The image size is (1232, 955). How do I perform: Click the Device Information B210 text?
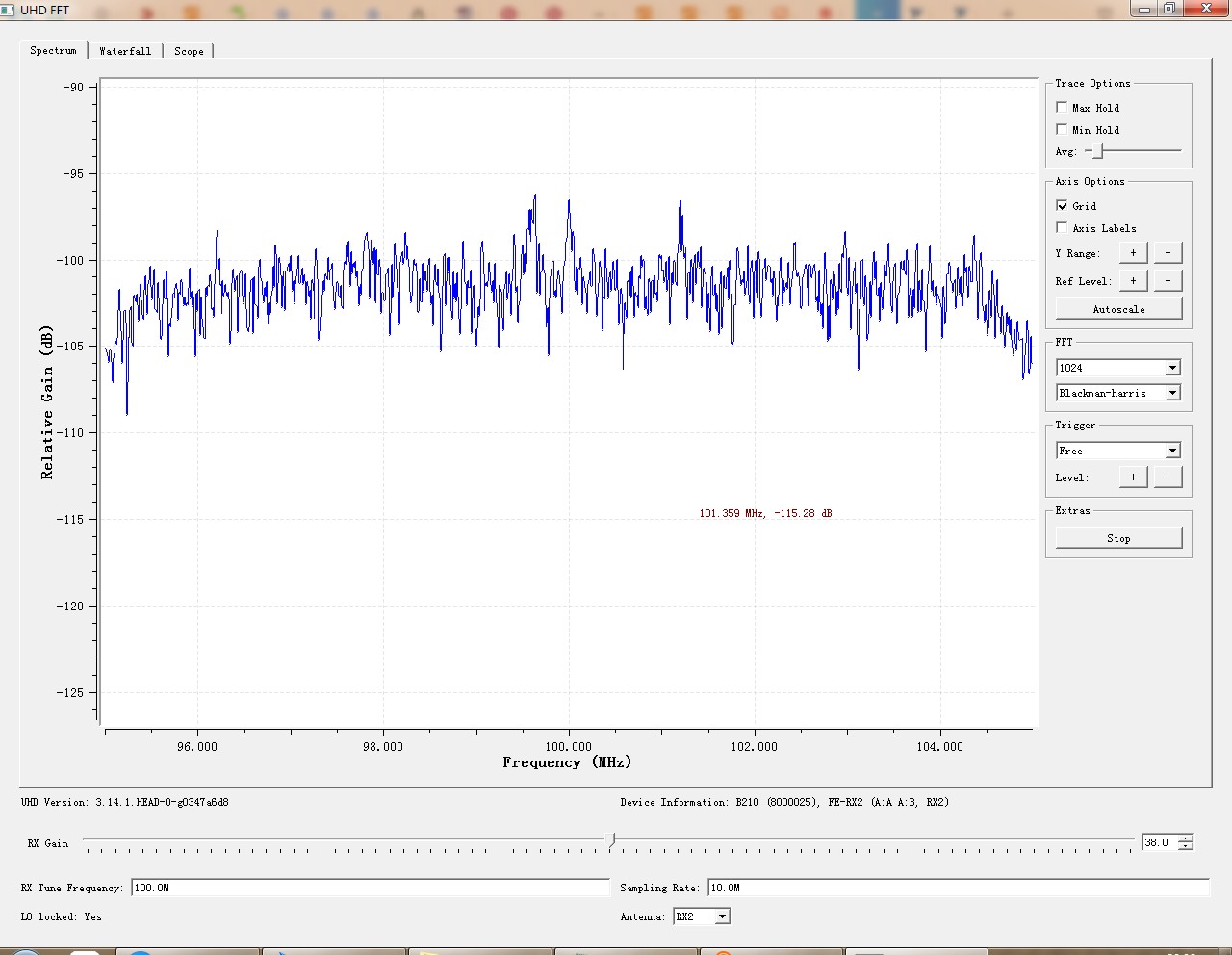[x=784, y=802]
